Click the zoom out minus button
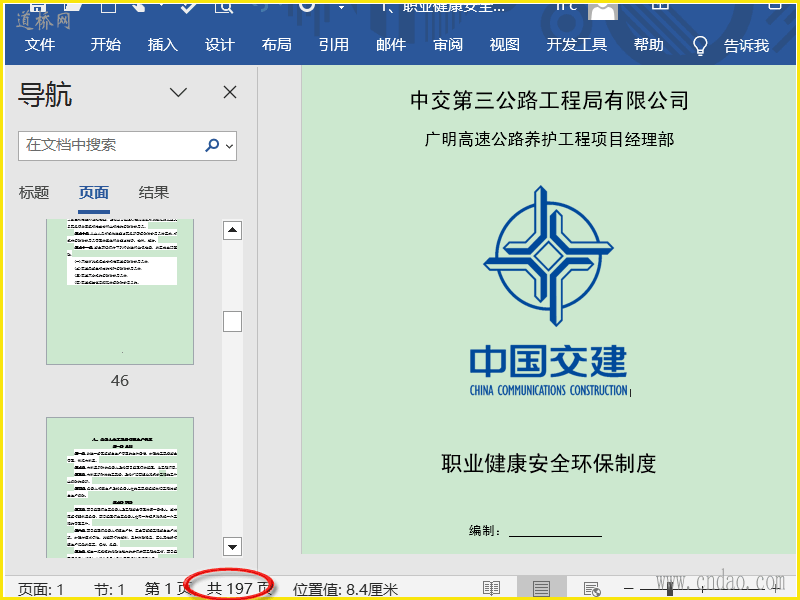800x600 pixels. coord(628,589)
